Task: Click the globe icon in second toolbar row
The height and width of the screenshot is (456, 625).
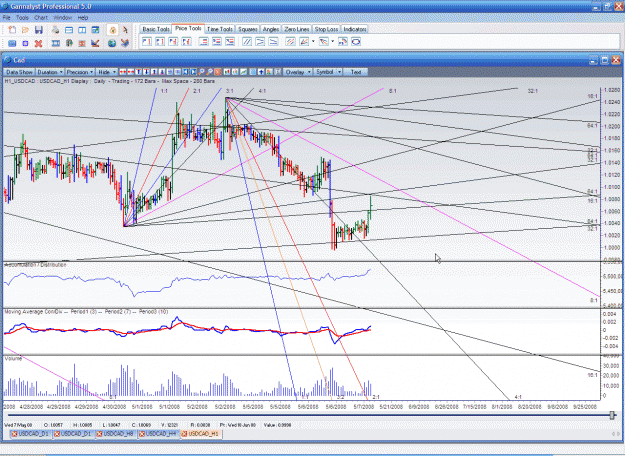Action: (112, 43)
